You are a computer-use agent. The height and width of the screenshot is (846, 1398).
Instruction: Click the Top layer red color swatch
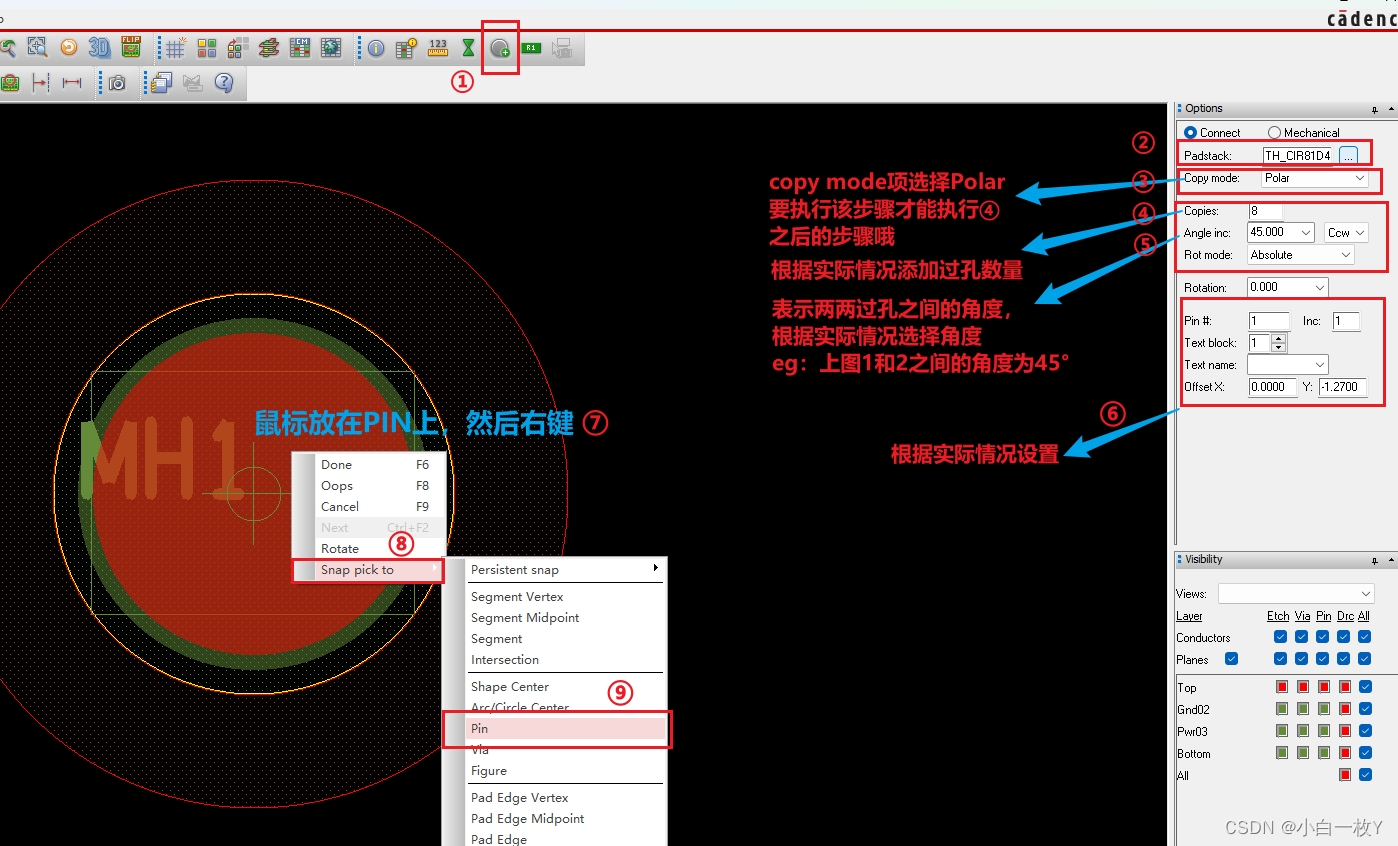coord(1281,687)
